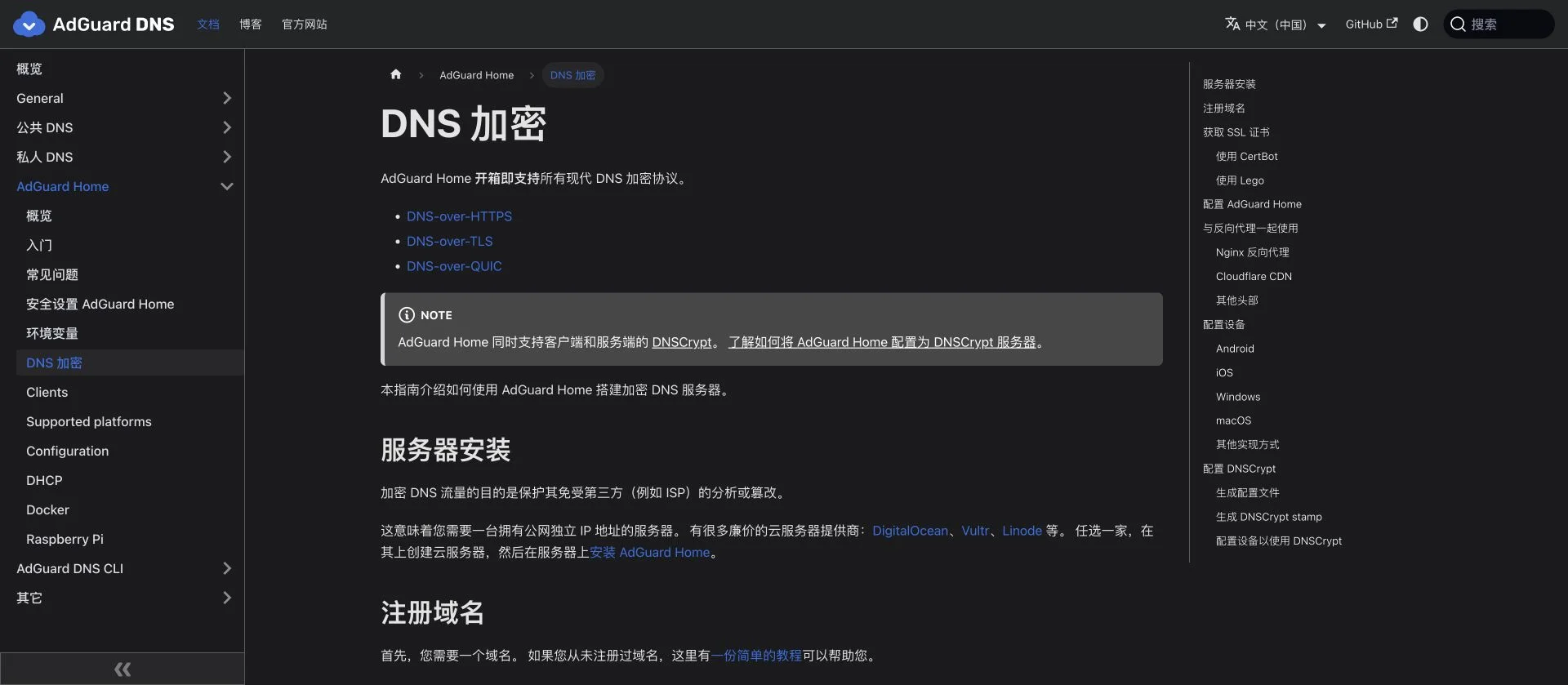Jump to Windows in contents
Viewport: 1568px width, 685px height.
tap(1238, 397)
